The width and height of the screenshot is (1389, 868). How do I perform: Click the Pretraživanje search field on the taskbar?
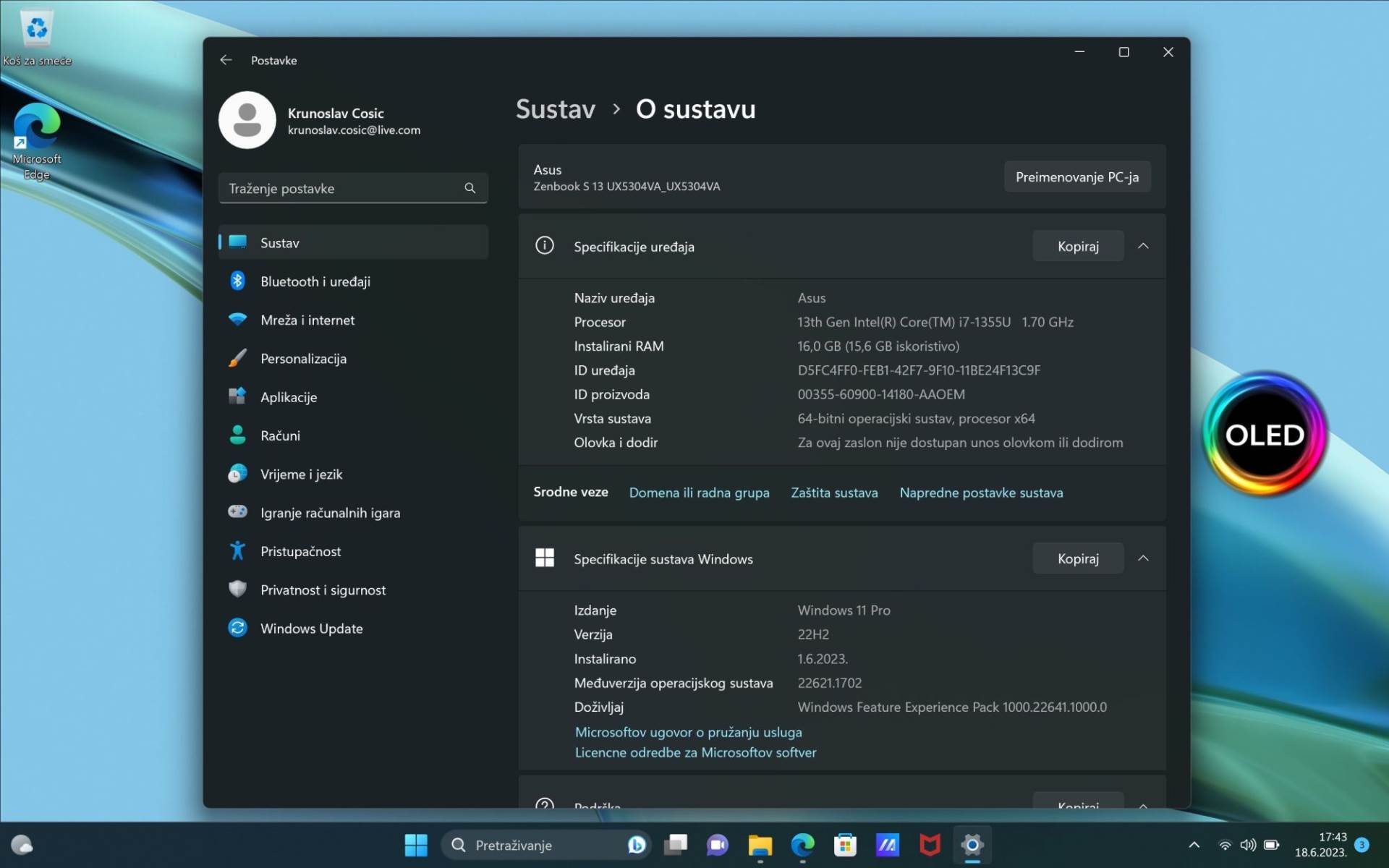coord(535,844)
